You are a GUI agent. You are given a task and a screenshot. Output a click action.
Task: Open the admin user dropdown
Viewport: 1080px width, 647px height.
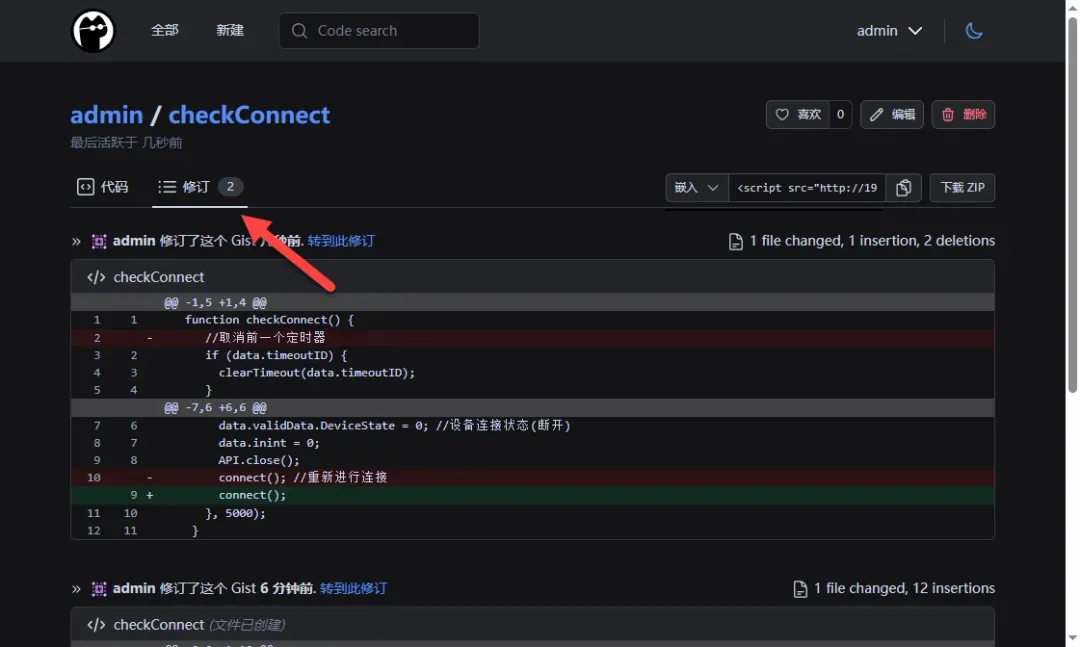[889, 31]
